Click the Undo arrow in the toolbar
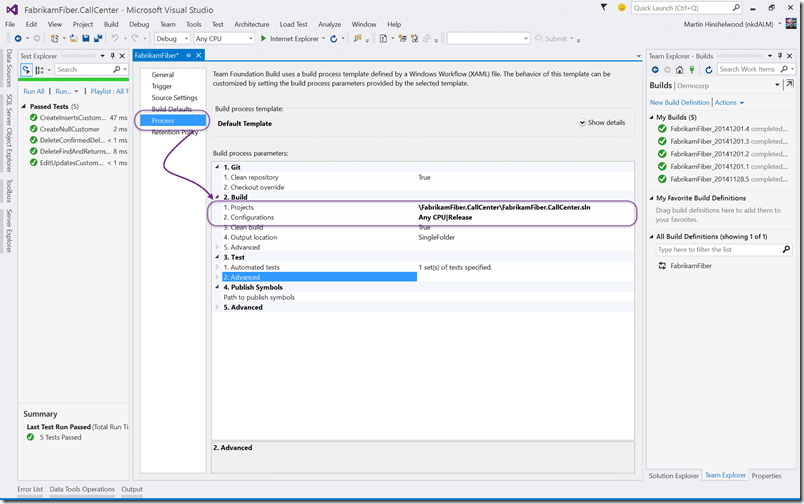The image size is (804, 504). pos(115,38)
